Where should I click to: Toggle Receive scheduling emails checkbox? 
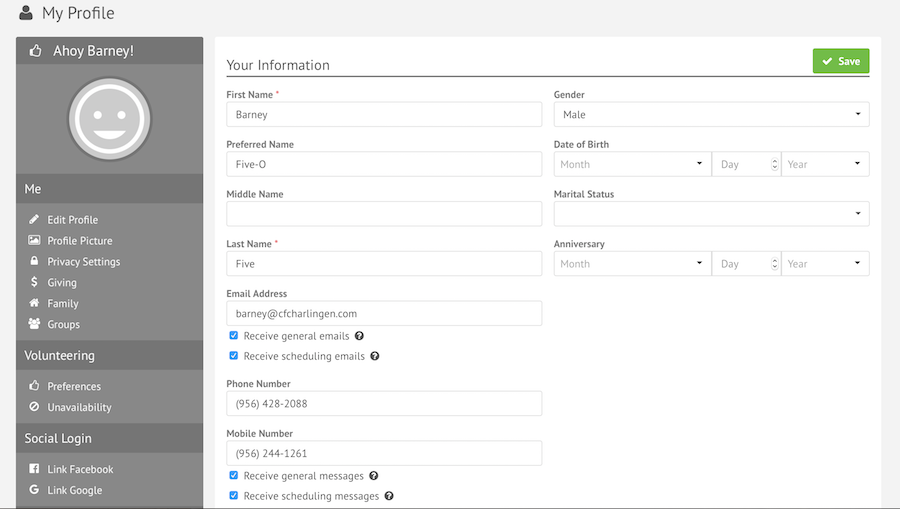tap(234, 355)
